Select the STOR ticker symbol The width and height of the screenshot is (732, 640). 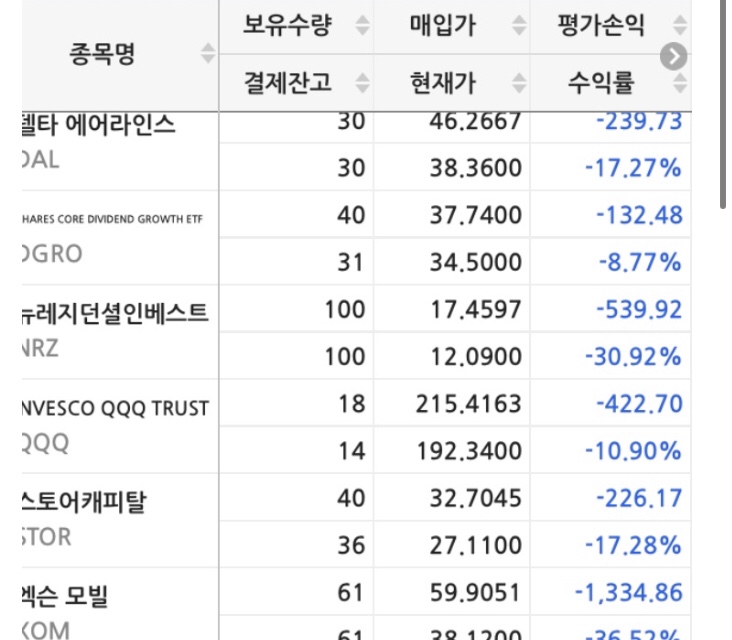[x=47, y=537]
